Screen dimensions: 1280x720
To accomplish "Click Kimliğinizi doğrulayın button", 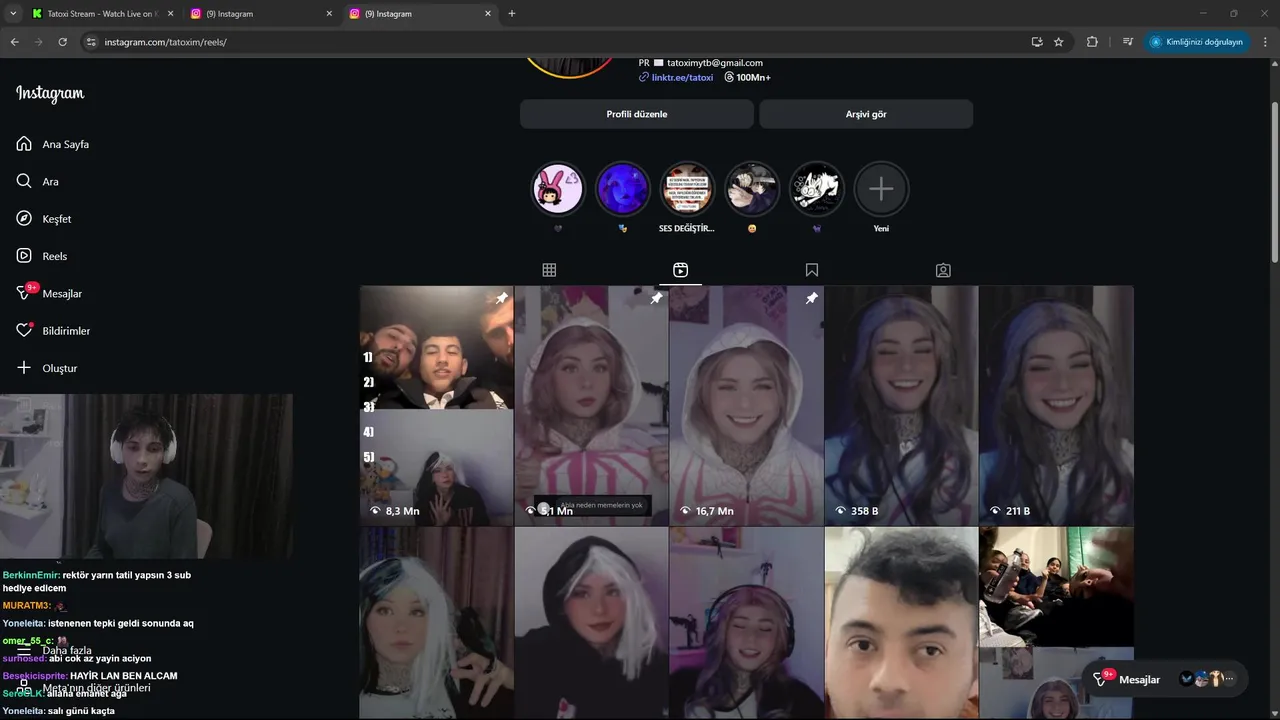I will pos(1197,42).
